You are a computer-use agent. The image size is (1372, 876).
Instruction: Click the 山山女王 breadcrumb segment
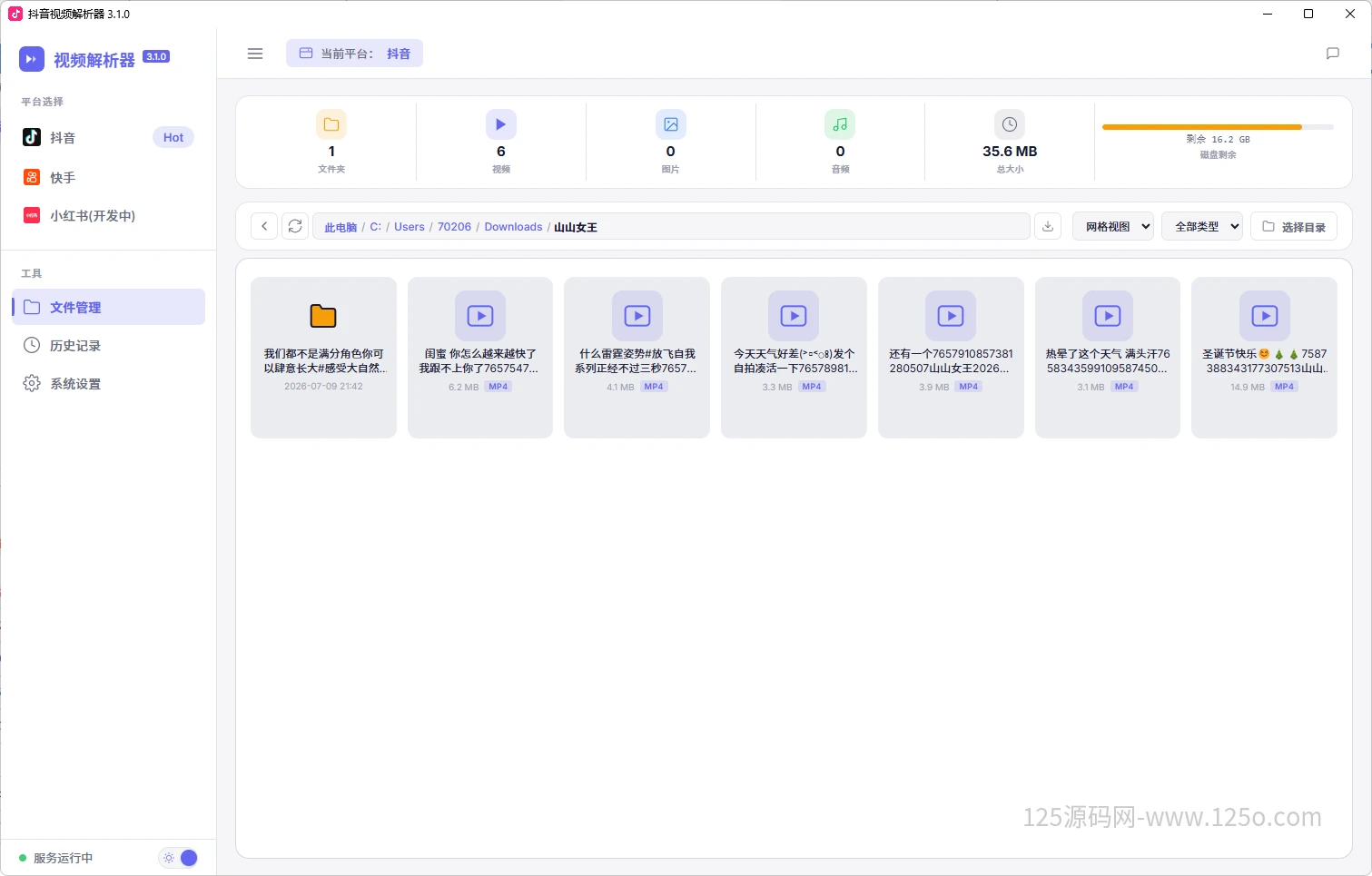pyautogui.click(x=576, y=227)
